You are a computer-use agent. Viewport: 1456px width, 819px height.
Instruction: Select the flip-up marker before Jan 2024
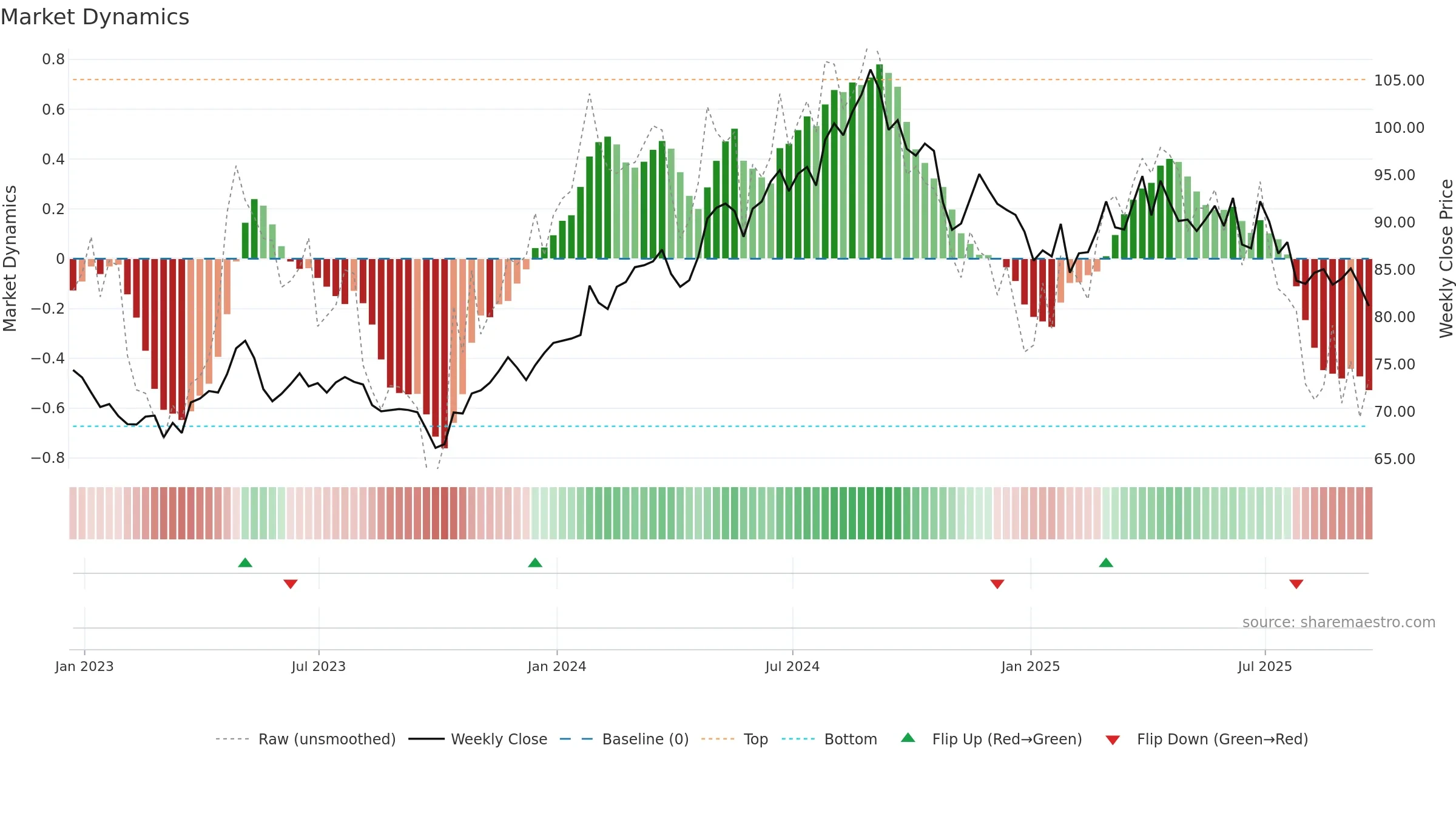535,562
